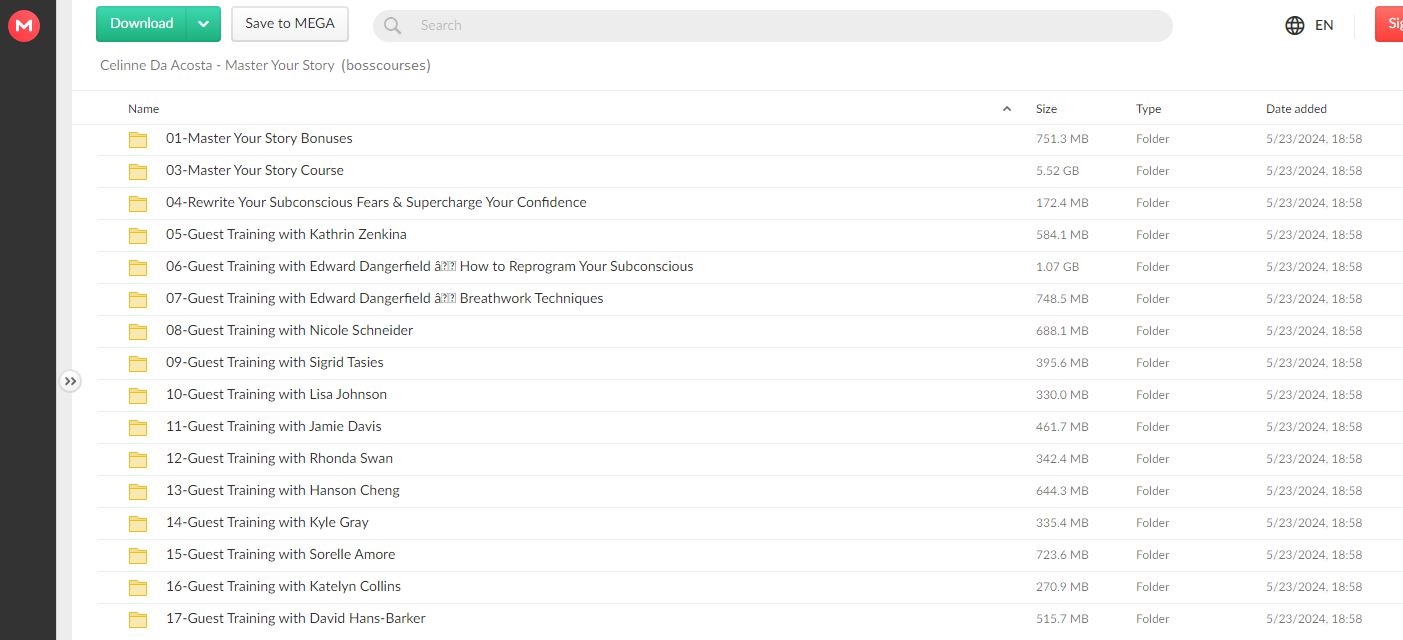Image resolution: width=1403 pixels, height=640 pixels.
Task: Click the Save to MEGA button
Action: click(290, 24)
